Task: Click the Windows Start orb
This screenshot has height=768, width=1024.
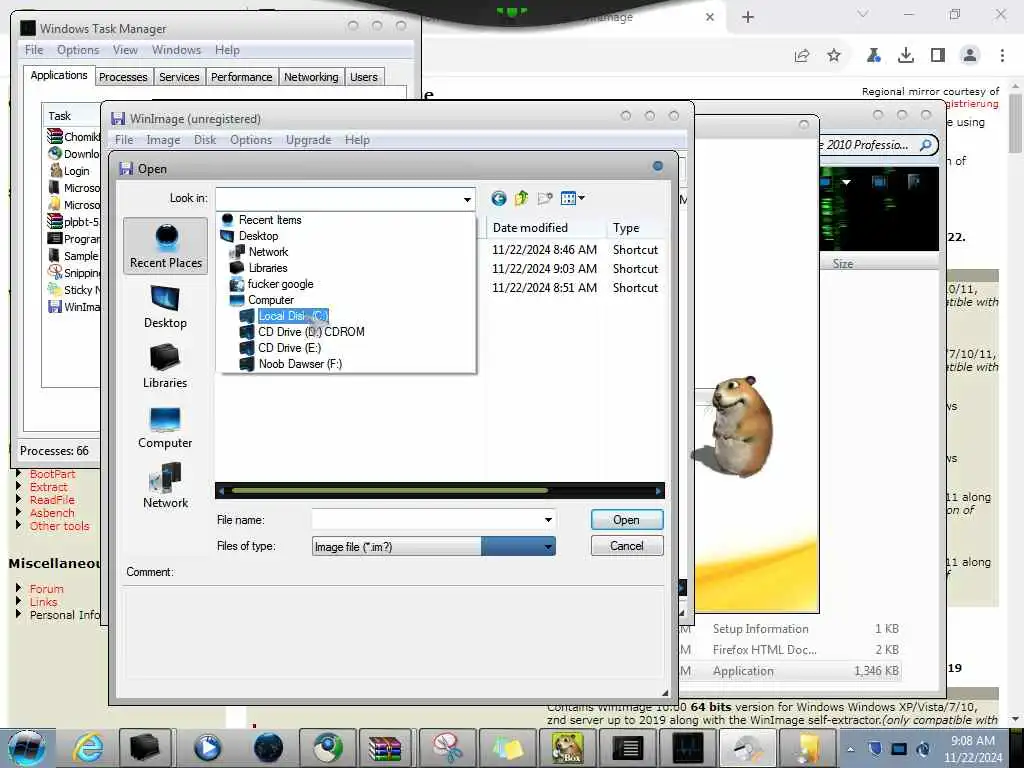Action: click(26, 748)
